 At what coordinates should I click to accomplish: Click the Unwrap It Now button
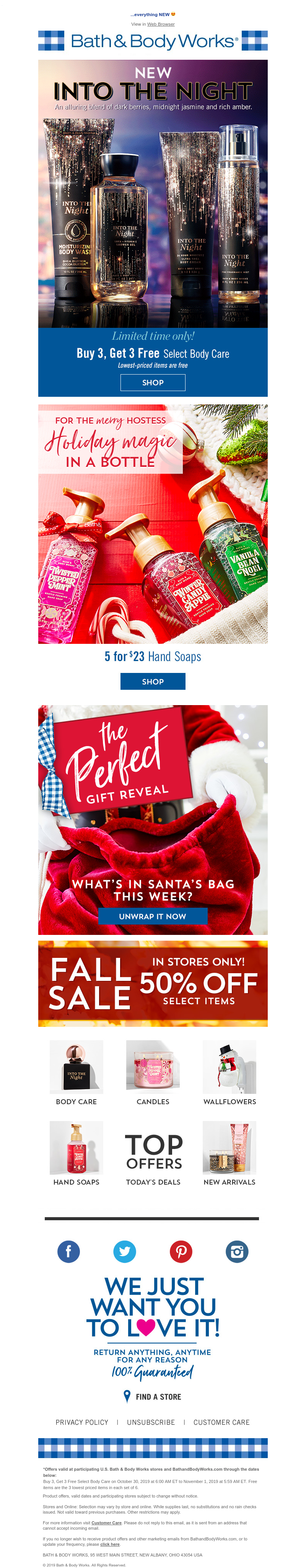pyautogui.click(x=153, y=916)
